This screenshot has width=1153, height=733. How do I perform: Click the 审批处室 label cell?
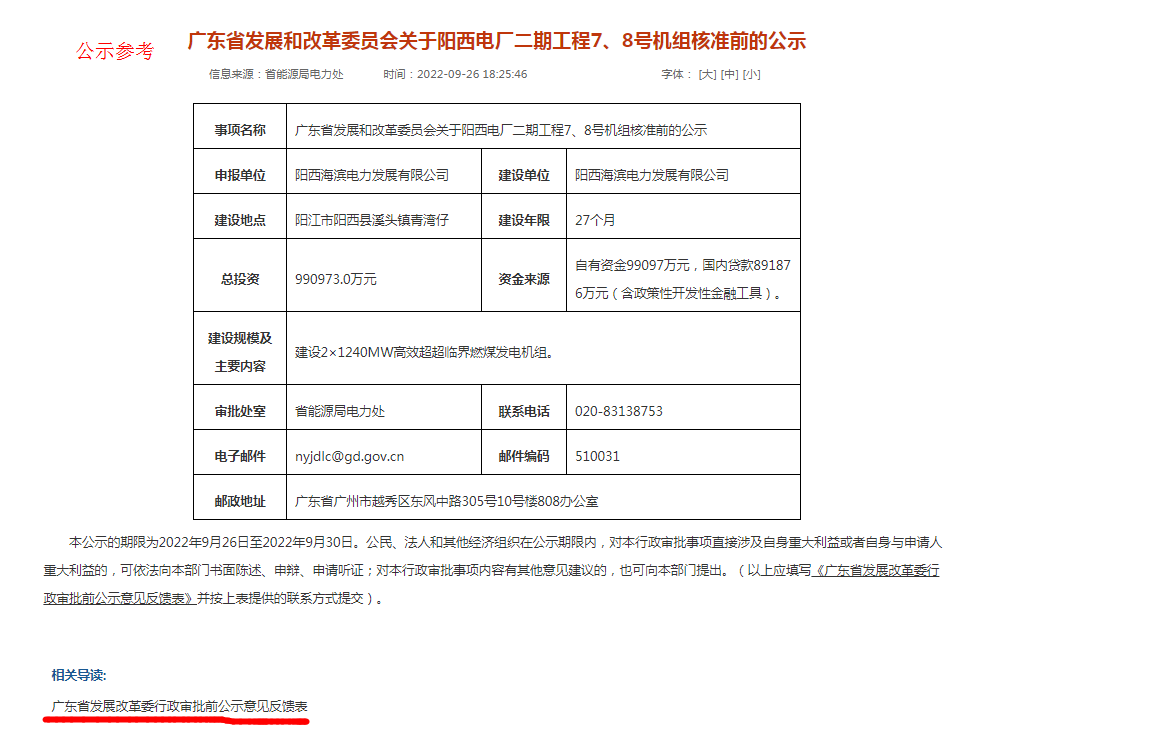pyautogui.click(x=240, y=407)
